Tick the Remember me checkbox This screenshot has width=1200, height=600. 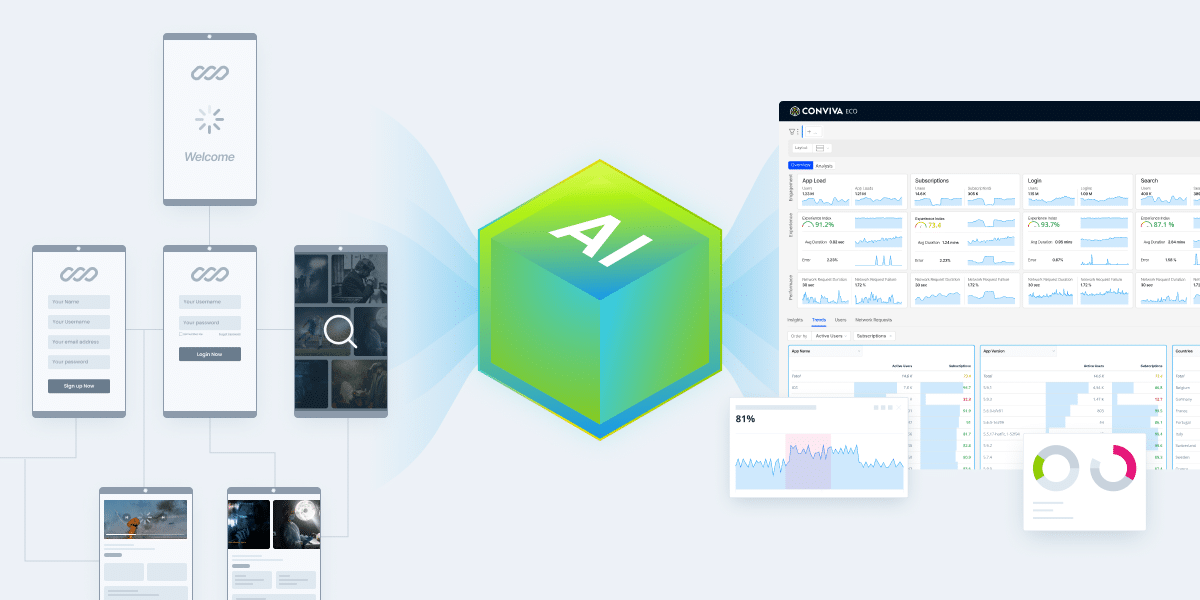tap(181, 334)
